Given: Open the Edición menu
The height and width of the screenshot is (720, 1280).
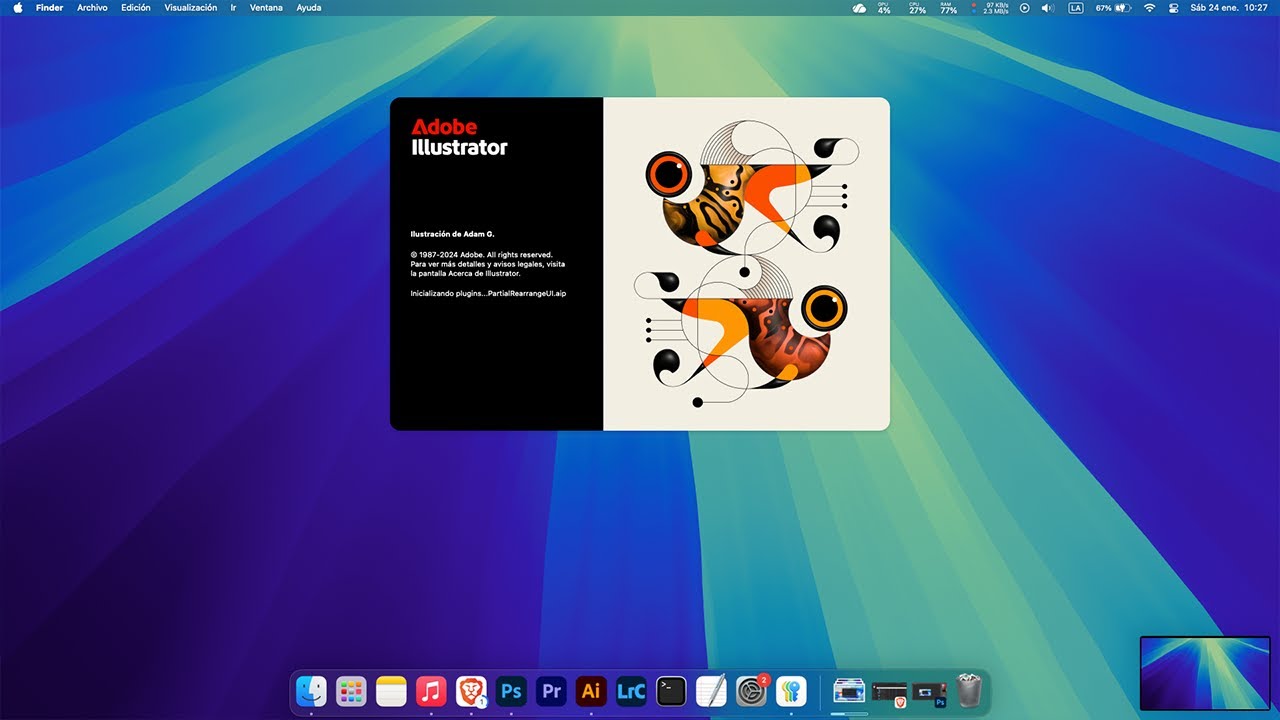Looking at the screenshot, I should coord(136,8).
